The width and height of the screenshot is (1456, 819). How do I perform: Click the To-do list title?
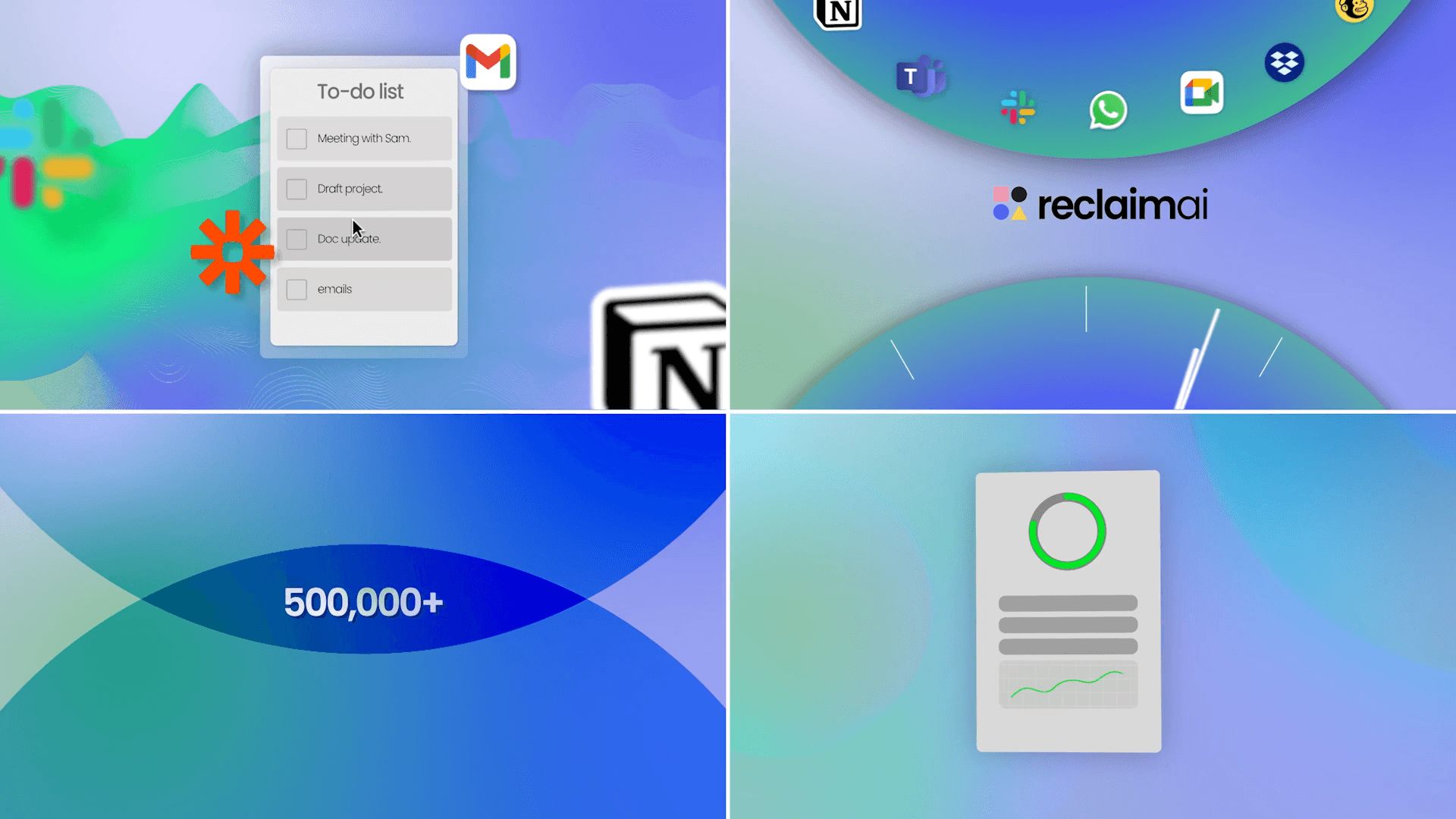point(360,92)
